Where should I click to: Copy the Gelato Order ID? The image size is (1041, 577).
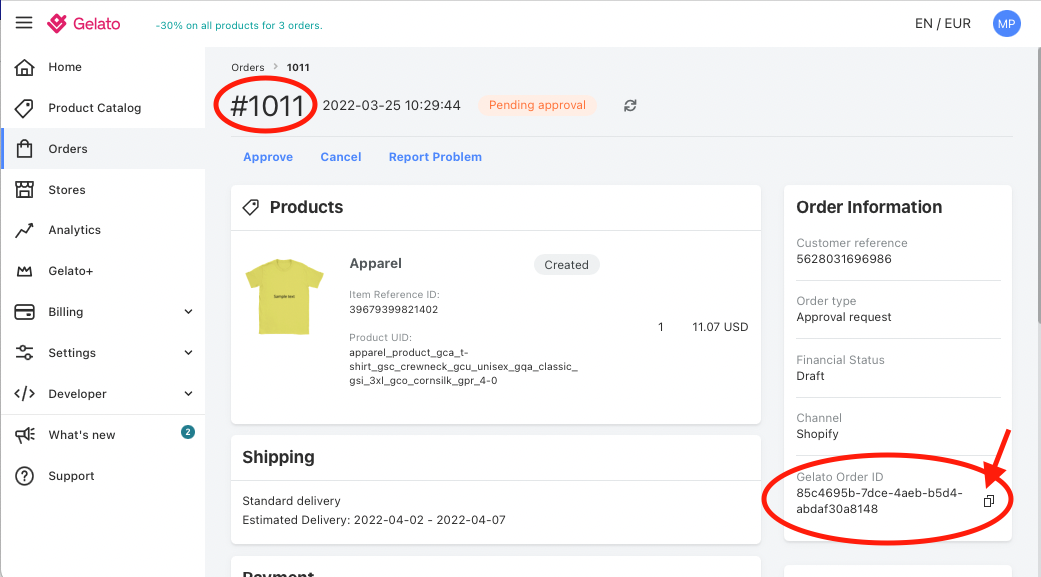tap(989, 501)
